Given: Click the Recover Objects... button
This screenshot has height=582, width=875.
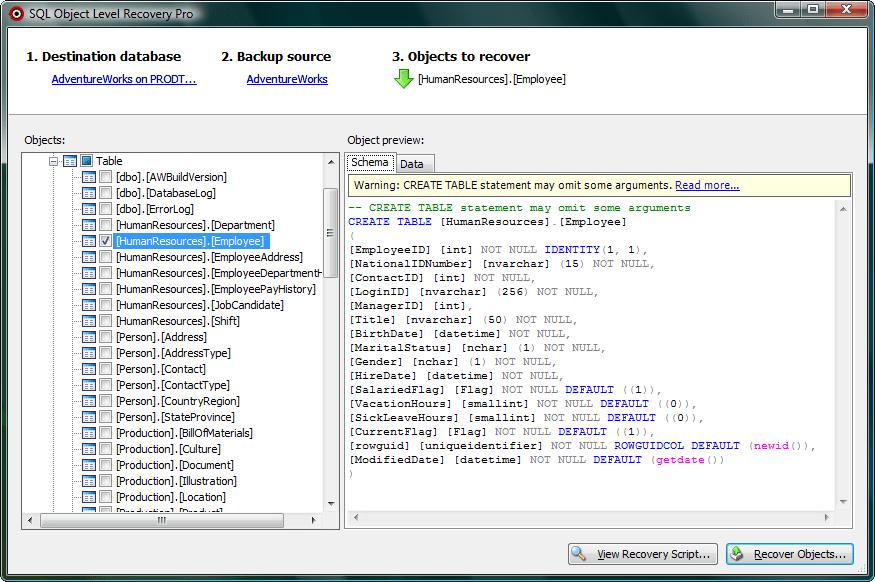Looking at the screenshot, I should [790, 554].
